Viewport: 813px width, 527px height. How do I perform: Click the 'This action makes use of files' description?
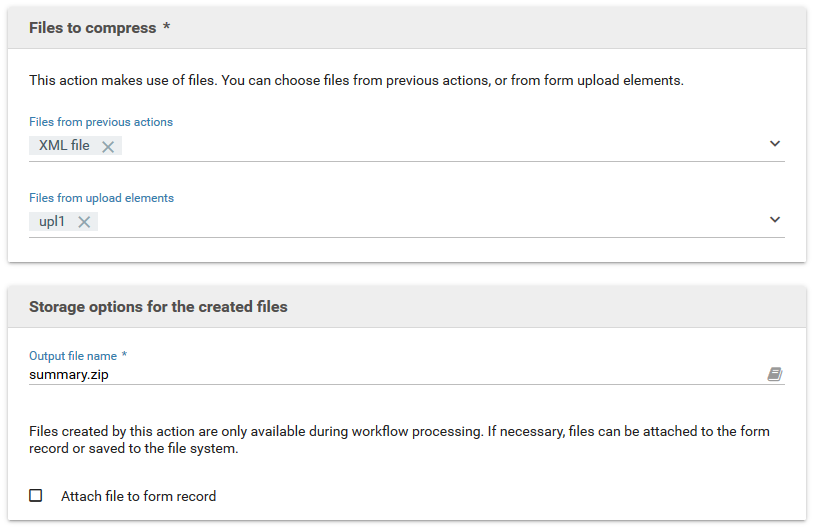(356, 80)
